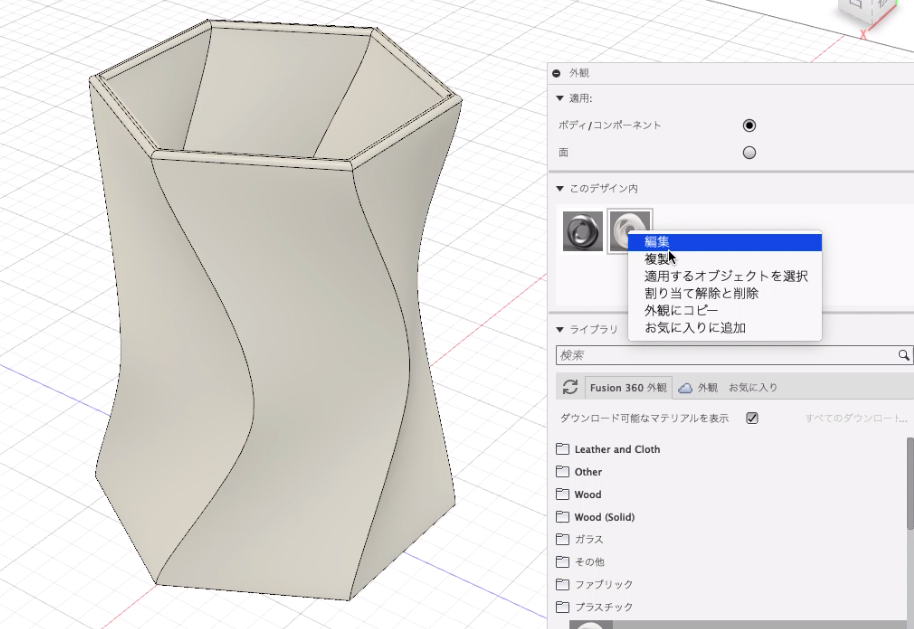
Task: Click the library refresh icon
Action: pyautogui.click(x=570, y=387)
